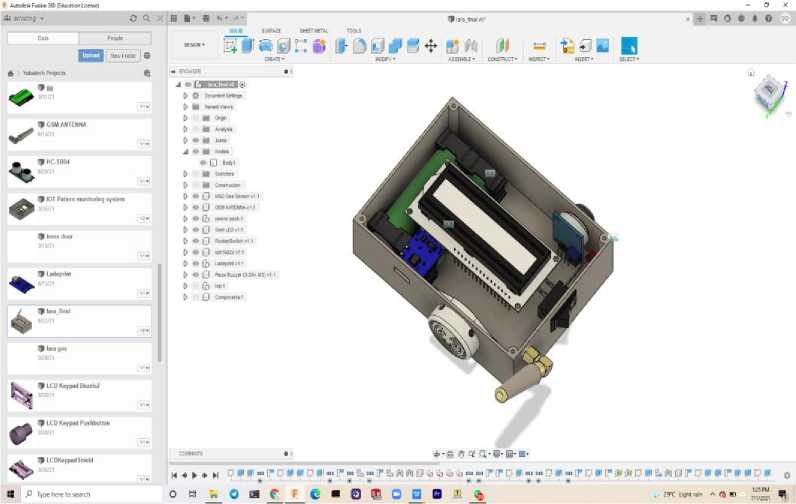The height and width of the screenshot is (504, 796).
Task: Open the LCD Keypad Pushbutton thumbnail
Action: pyautogui.click(x=22, y=432)
